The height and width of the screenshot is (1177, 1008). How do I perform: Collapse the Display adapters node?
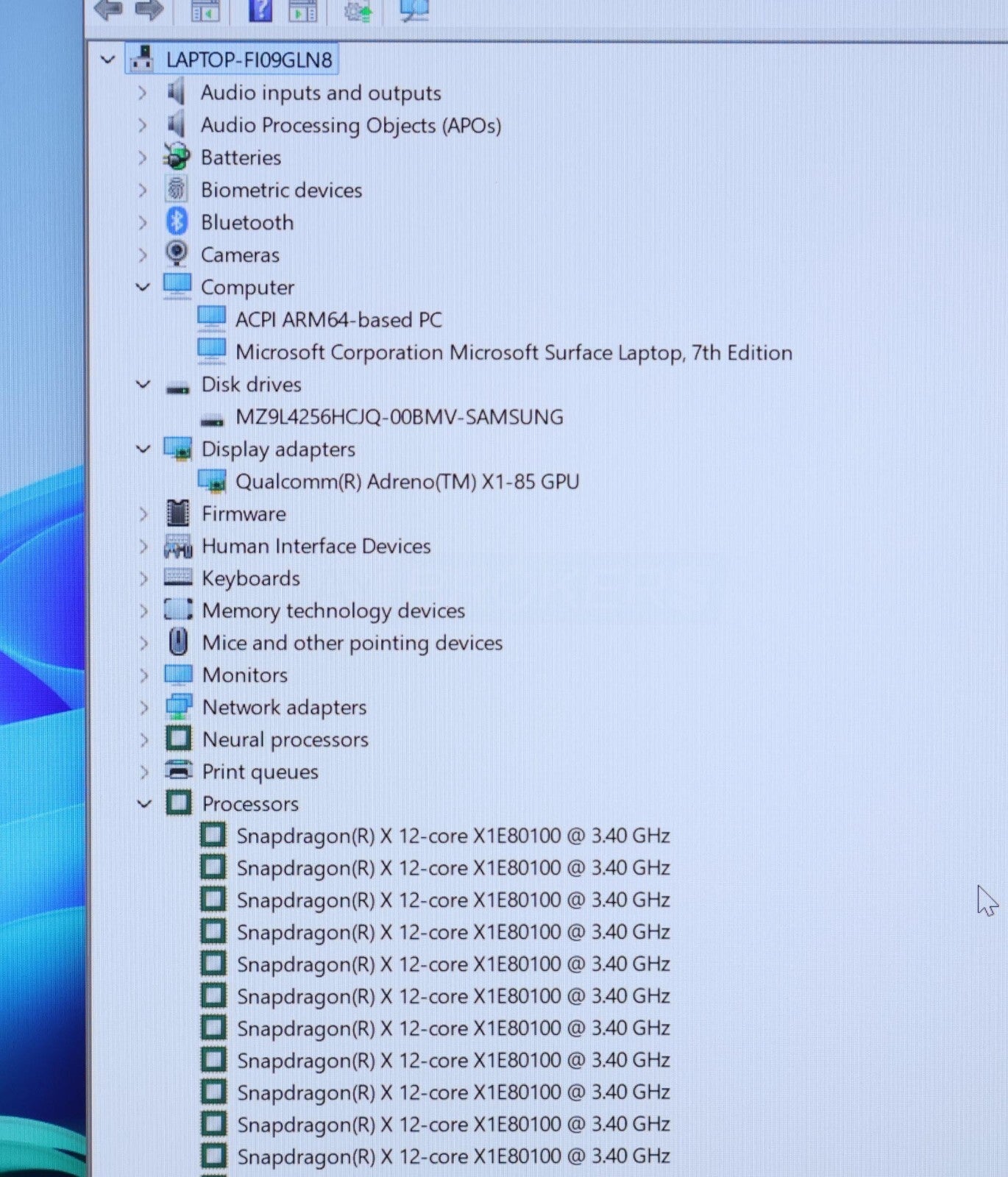click(x=143, y=449)
